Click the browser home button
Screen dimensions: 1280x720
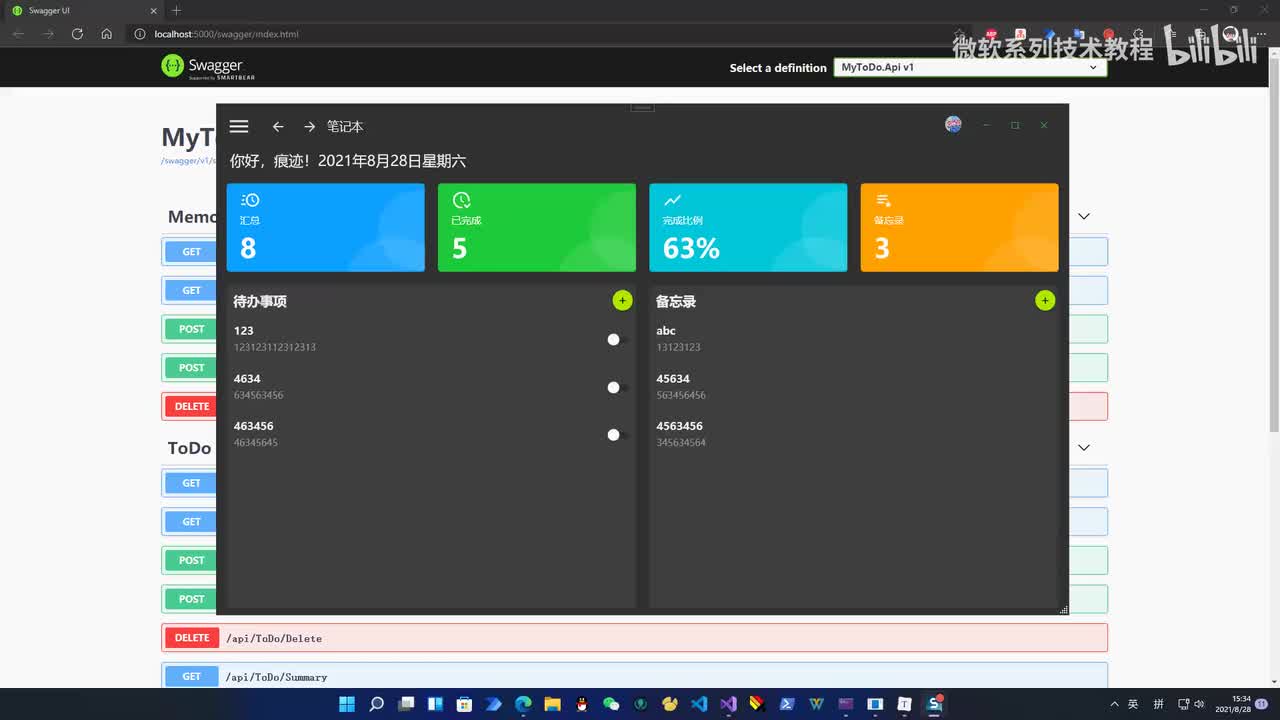(x=107, y=34)
